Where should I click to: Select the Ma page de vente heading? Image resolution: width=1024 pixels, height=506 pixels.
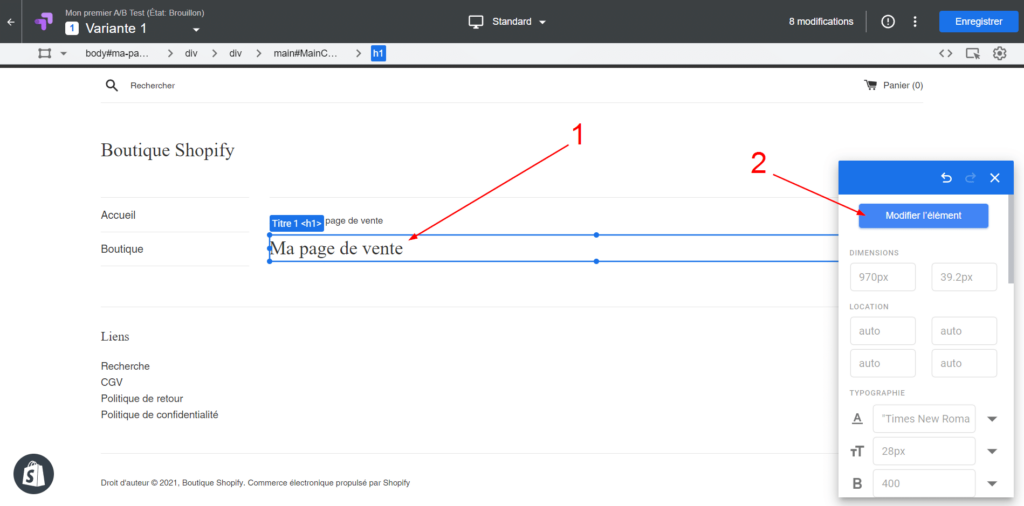pyautogui.click(x=336, y=249)
